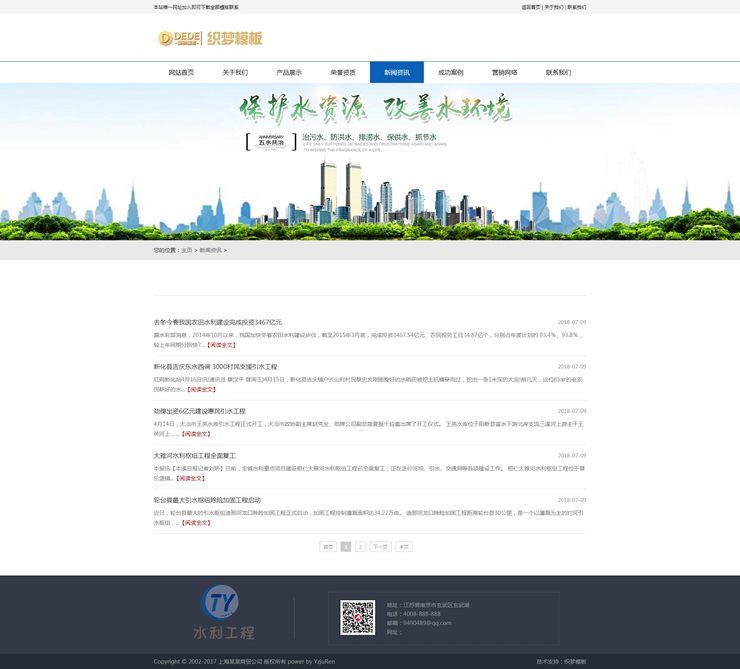Open 联系我们 in the main navigation bar
This screenshot has height=669, width=740.
558,73
